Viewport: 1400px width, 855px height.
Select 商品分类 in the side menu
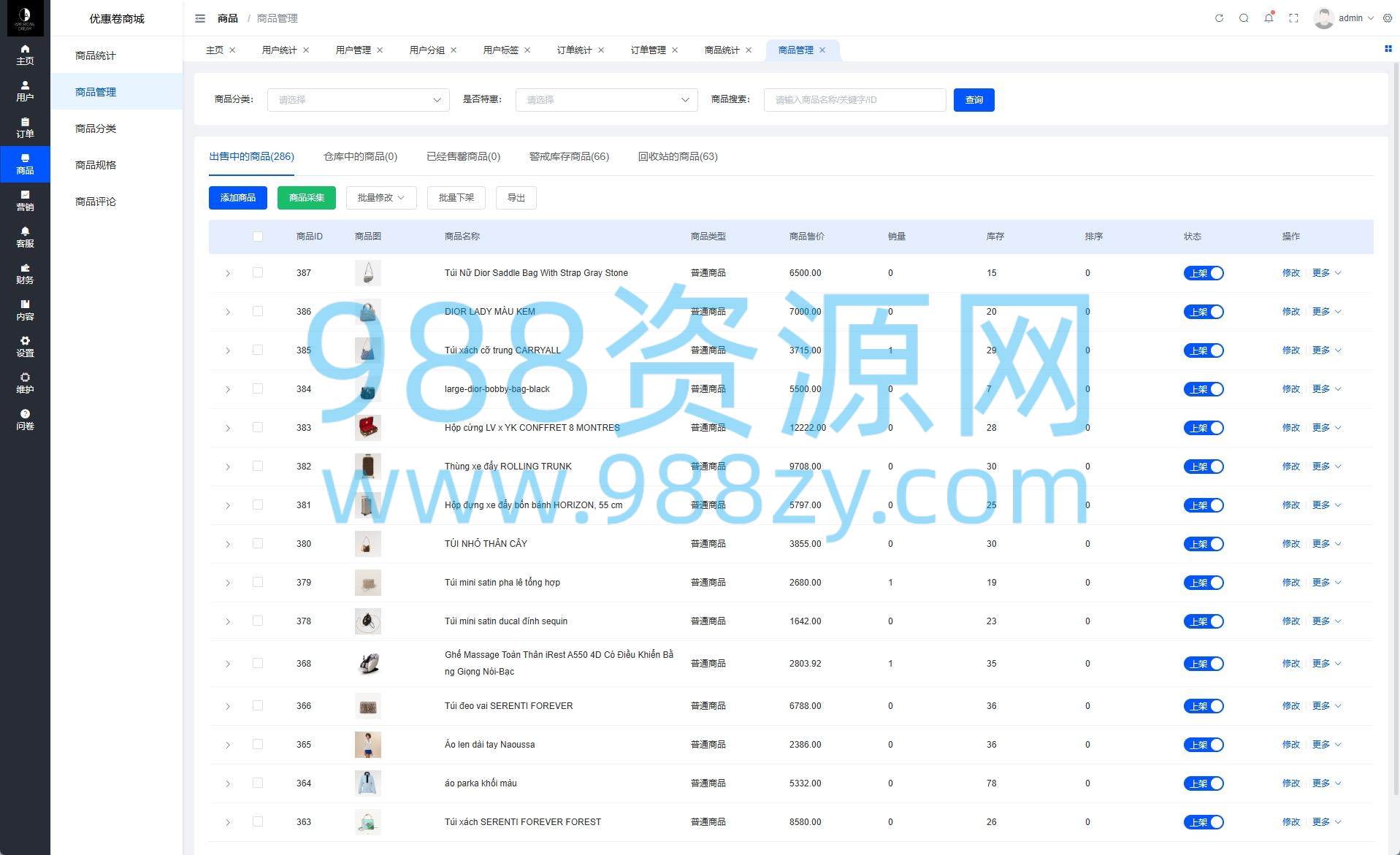coord(96,129)
